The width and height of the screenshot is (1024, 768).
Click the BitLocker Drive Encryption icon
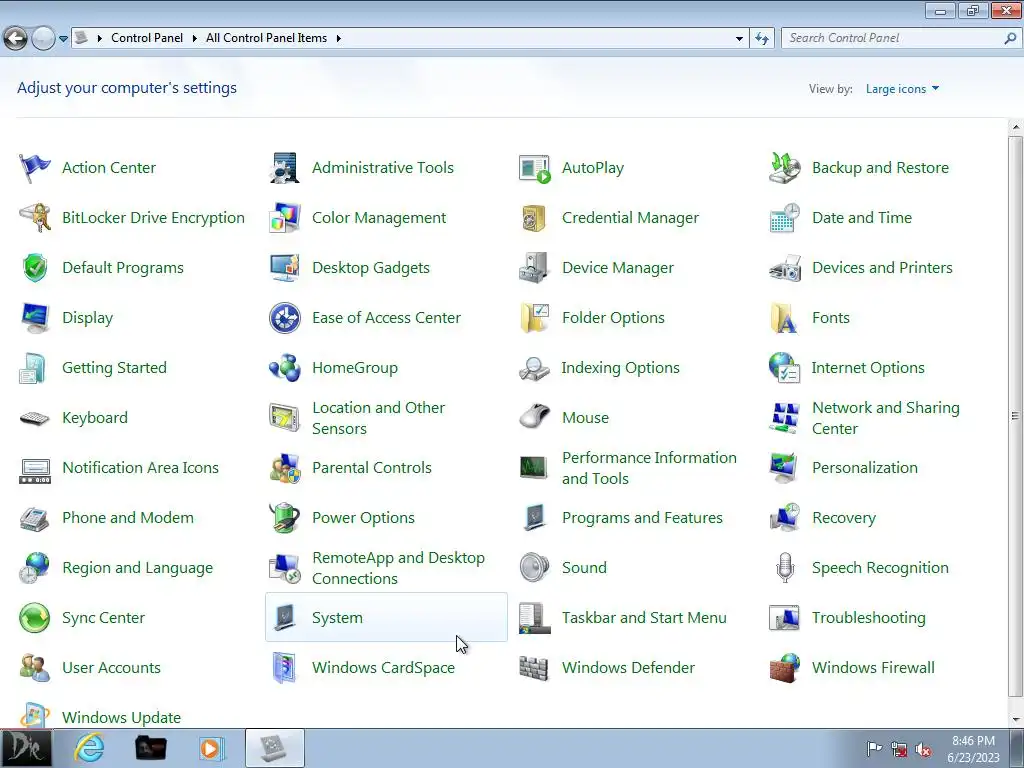point(35,218)
